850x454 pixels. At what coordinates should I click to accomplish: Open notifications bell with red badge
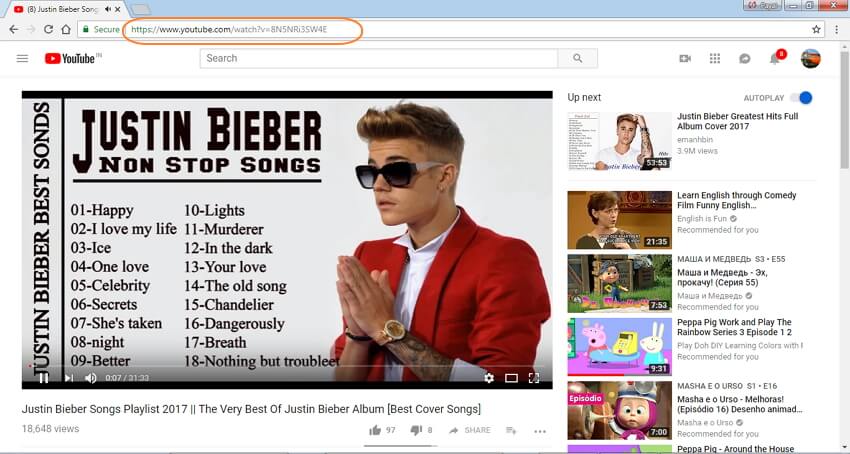pos(776,57)
